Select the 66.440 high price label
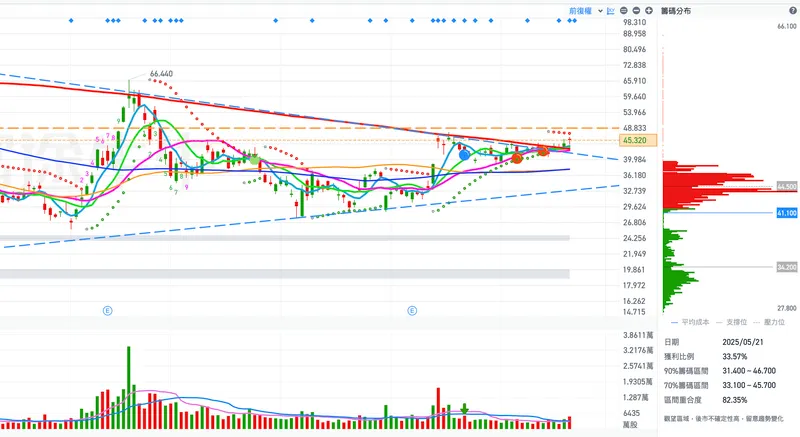 (161, 74)
